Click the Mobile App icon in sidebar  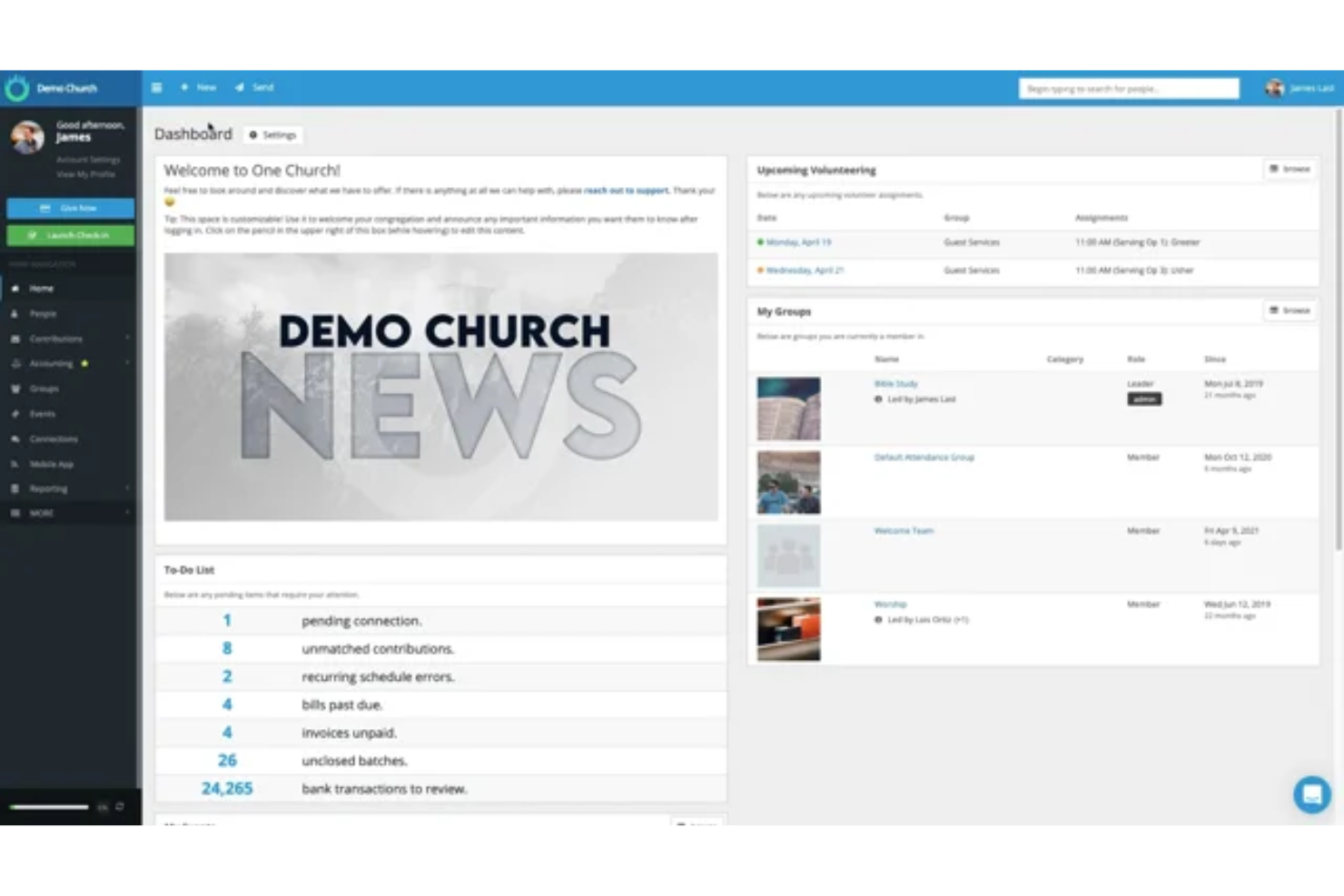coord(15,464)
